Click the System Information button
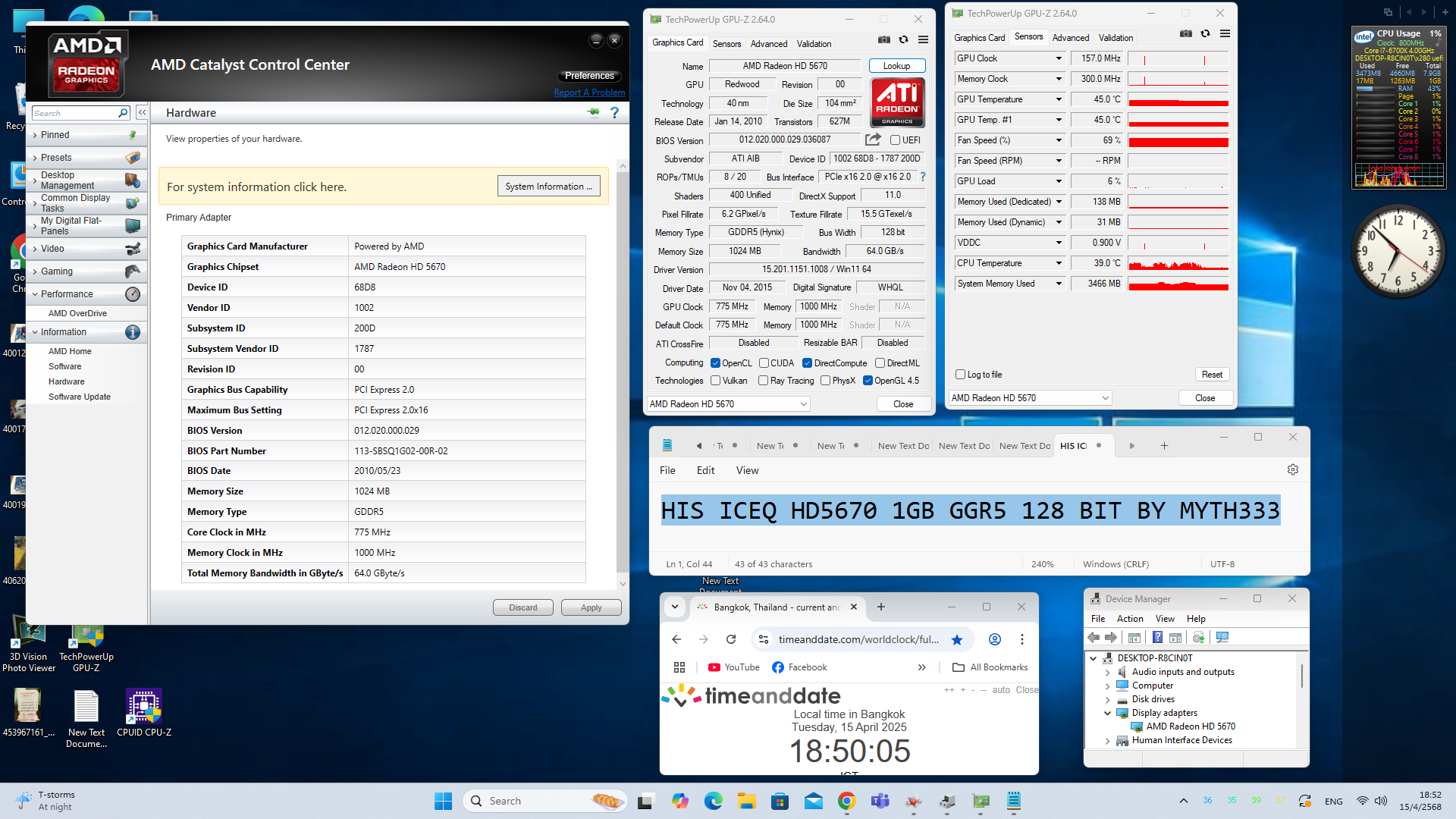Screen dimensions: 1456x819 point(548,187)
